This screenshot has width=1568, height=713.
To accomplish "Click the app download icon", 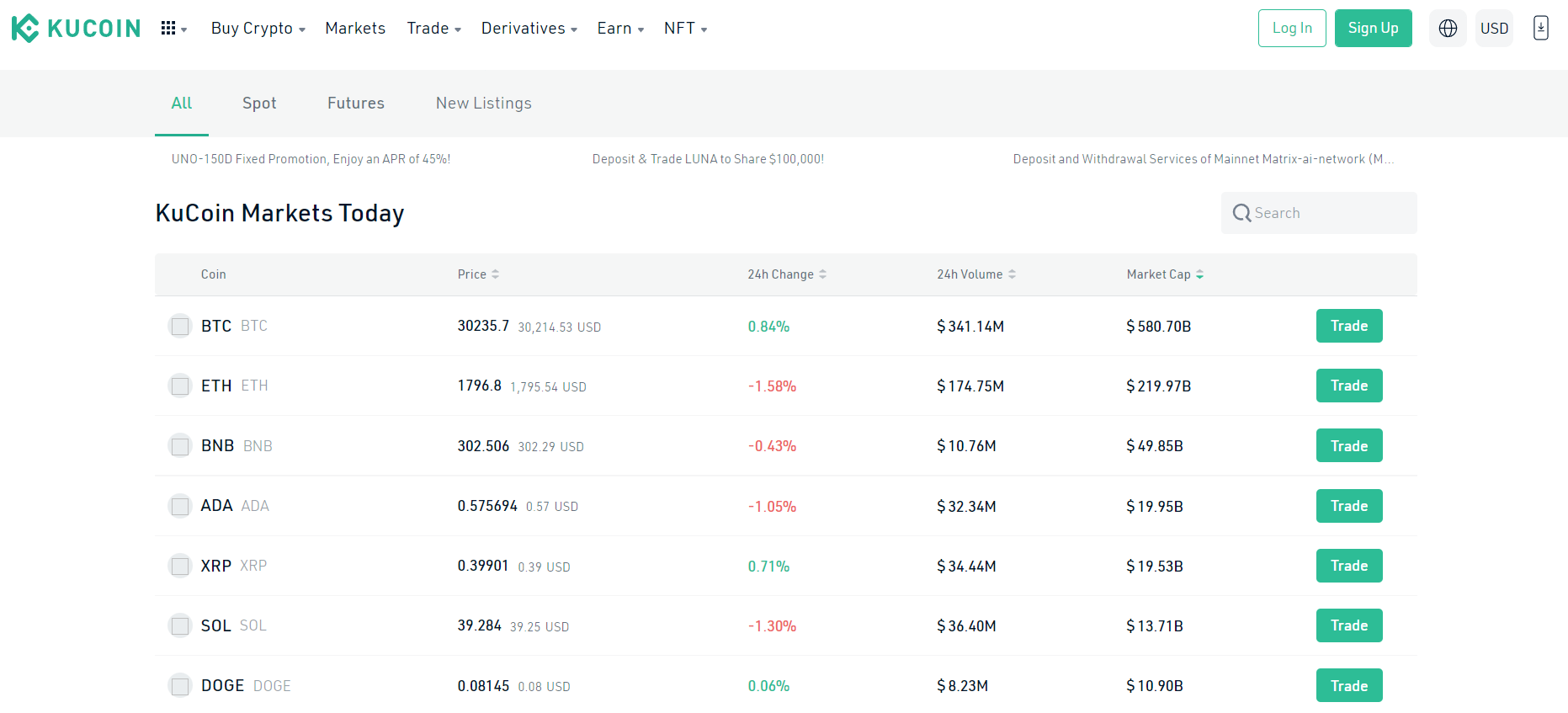I will click(x=1541, y=29).
